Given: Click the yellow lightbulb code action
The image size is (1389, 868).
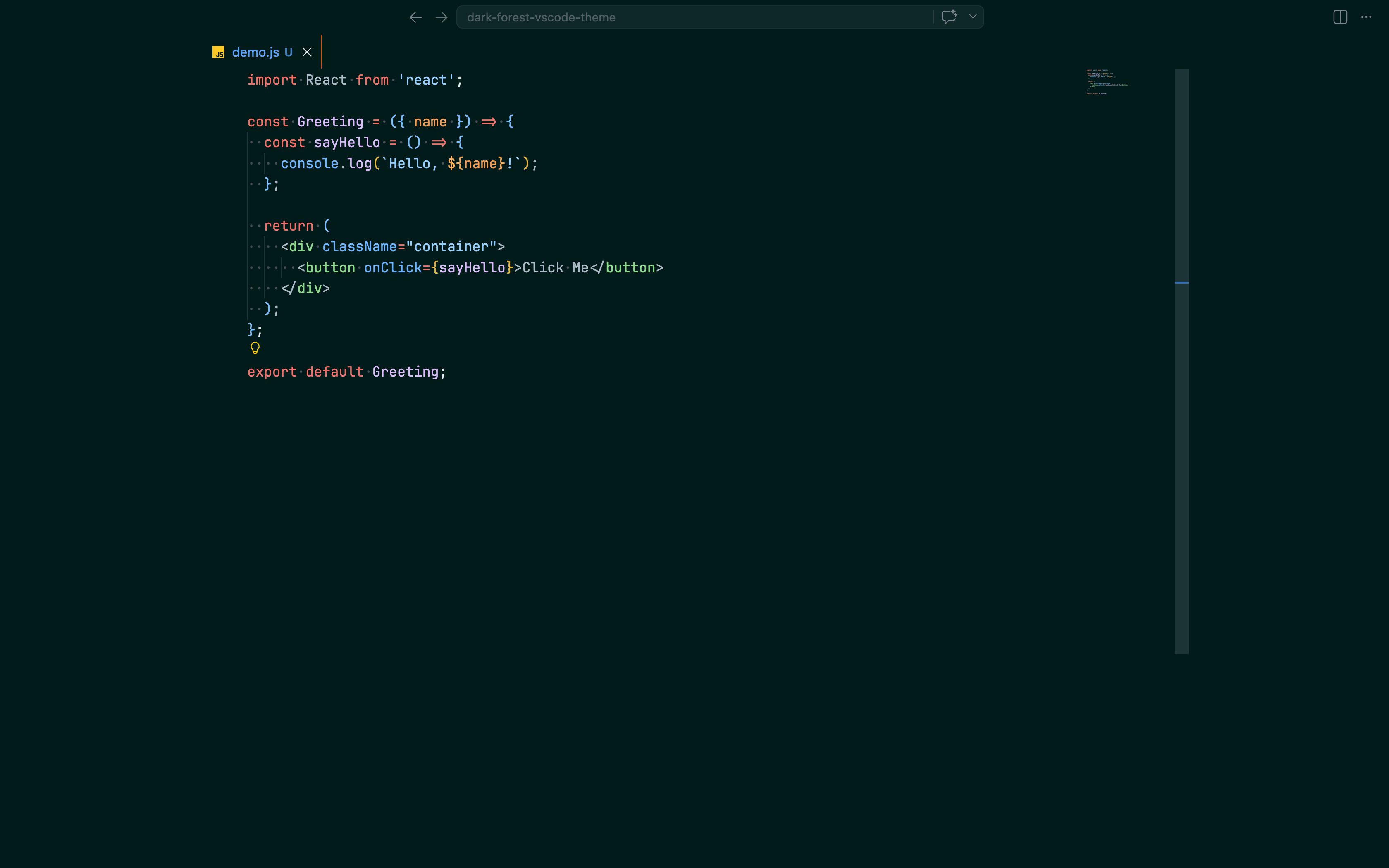Looking at the screenshot, I should 255,348.
